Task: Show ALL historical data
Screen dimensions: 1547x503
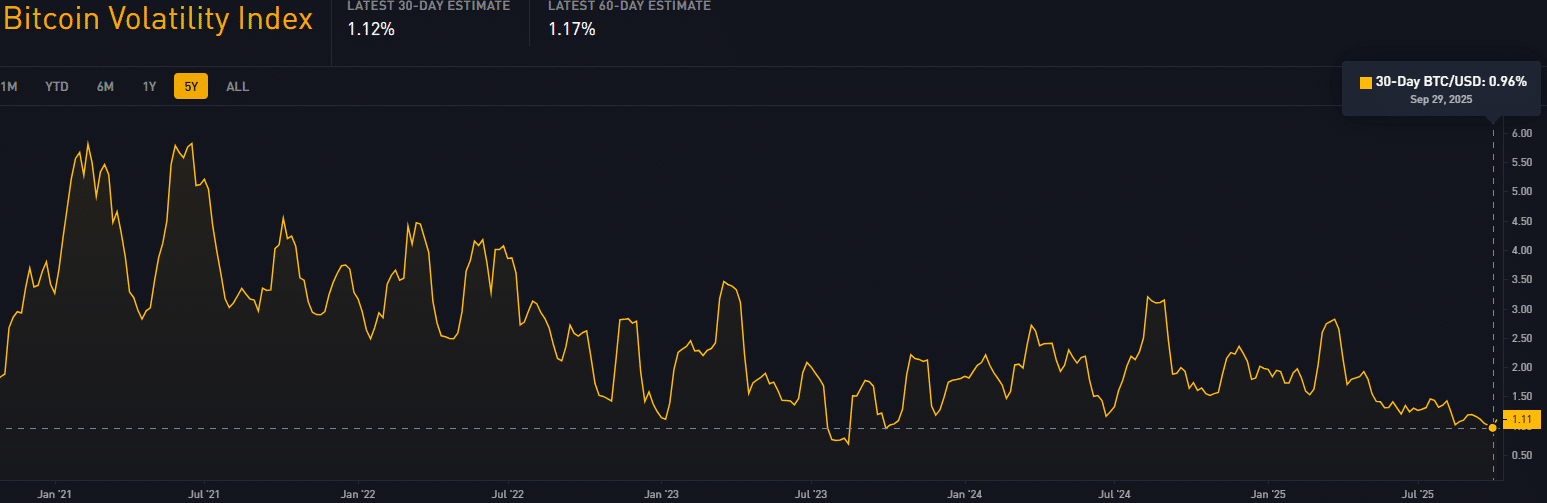Action: point(237,87)
